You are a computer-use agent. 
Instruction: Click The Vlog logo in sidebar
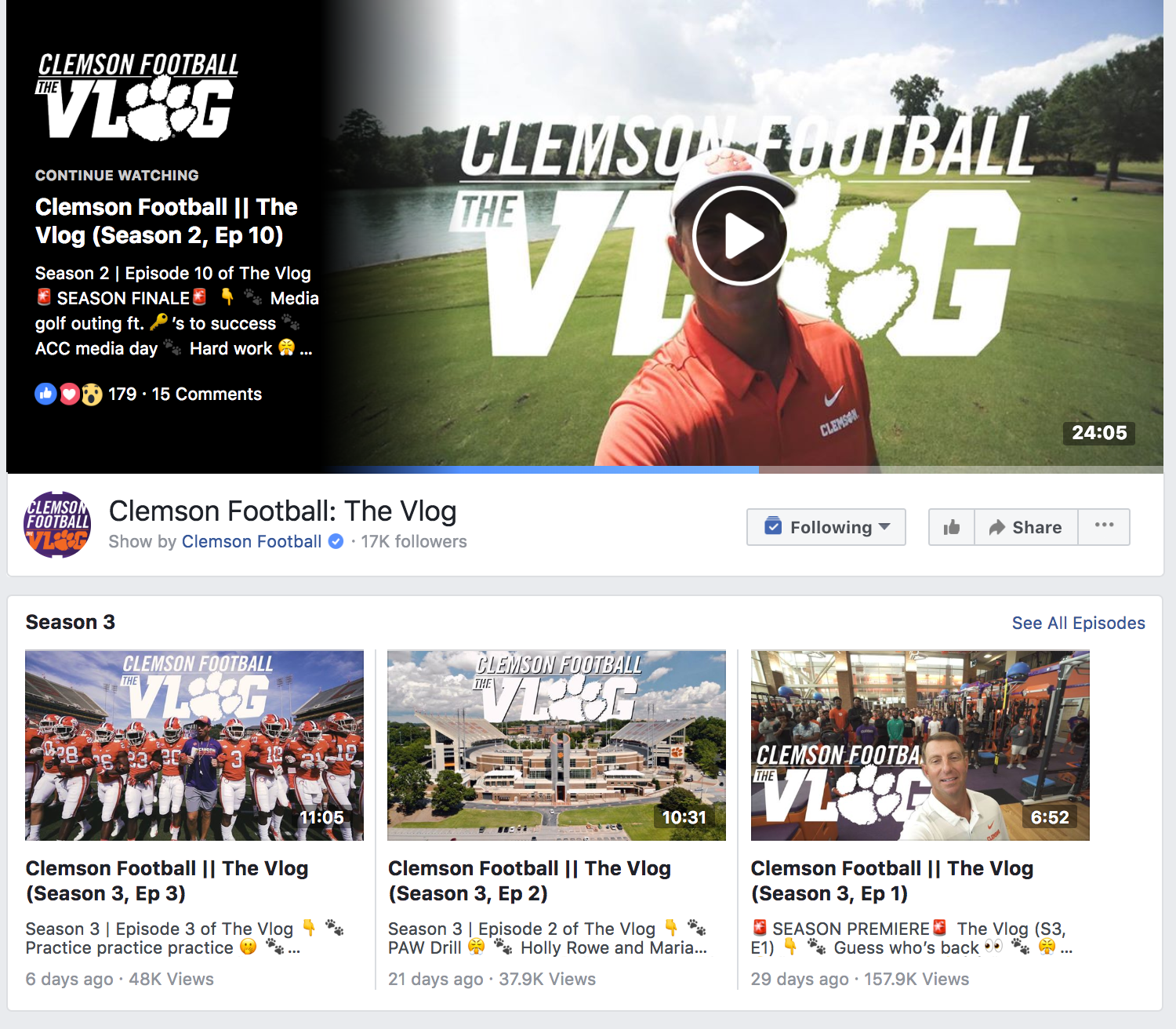point(138,96)
